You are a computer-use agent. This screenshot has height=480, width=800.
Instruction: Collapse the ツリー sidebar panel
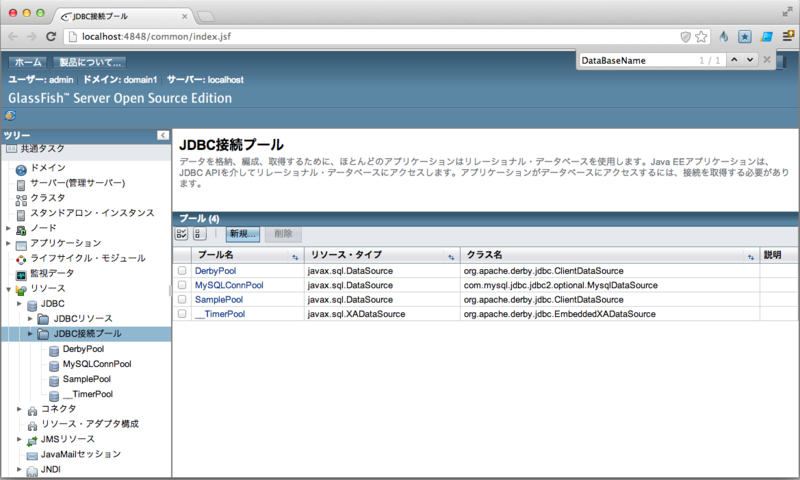click(x=162, y=135)
